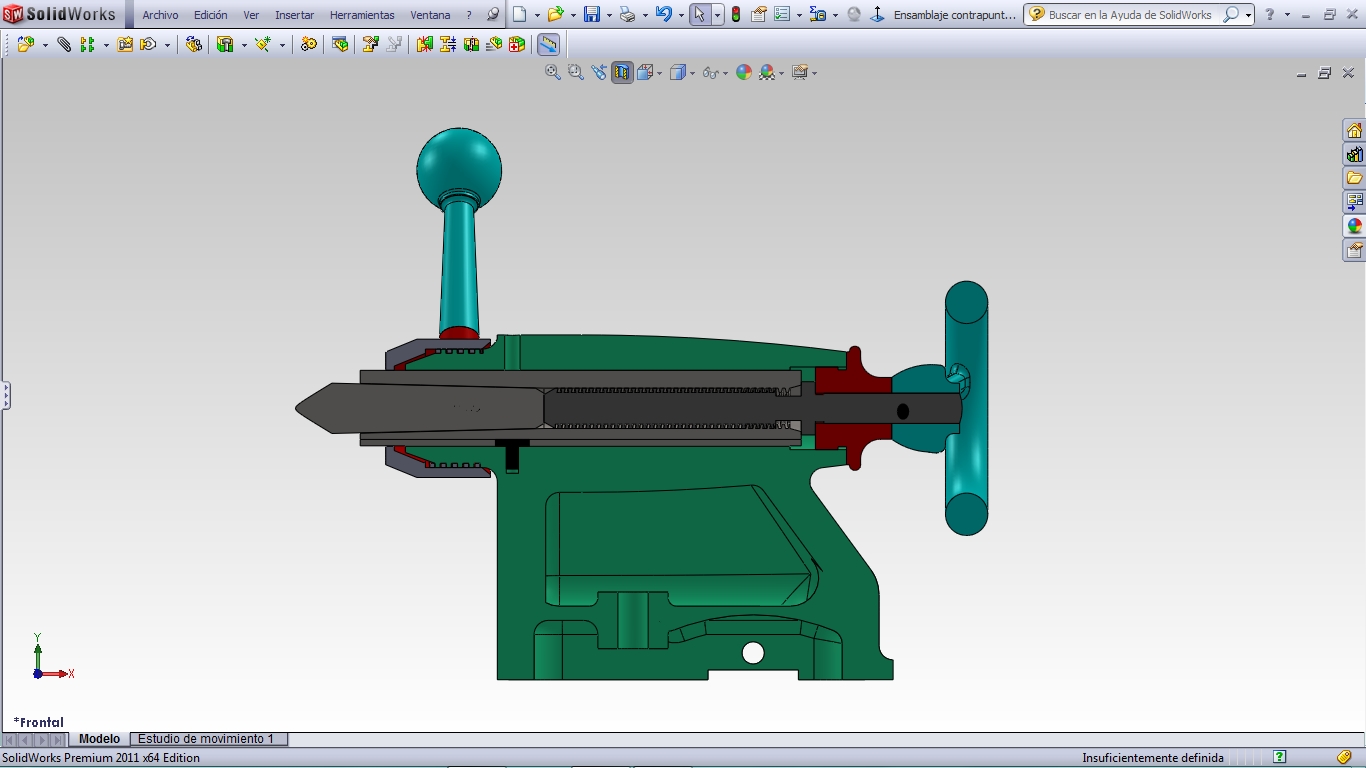Open Appearances color tab in task pane
The width and height of the screenshot is (1366, 768).
[1354, 226]
